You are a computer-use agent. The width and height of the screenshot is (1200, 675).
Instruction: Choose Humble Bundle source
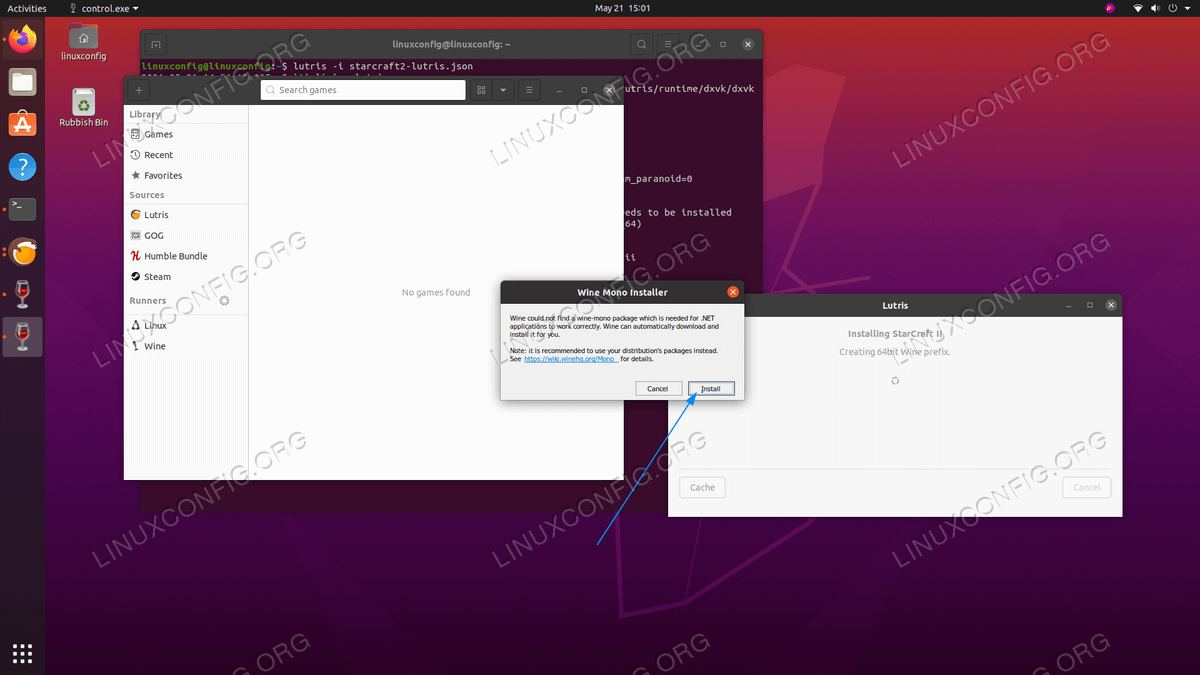[x=175, y=256]
